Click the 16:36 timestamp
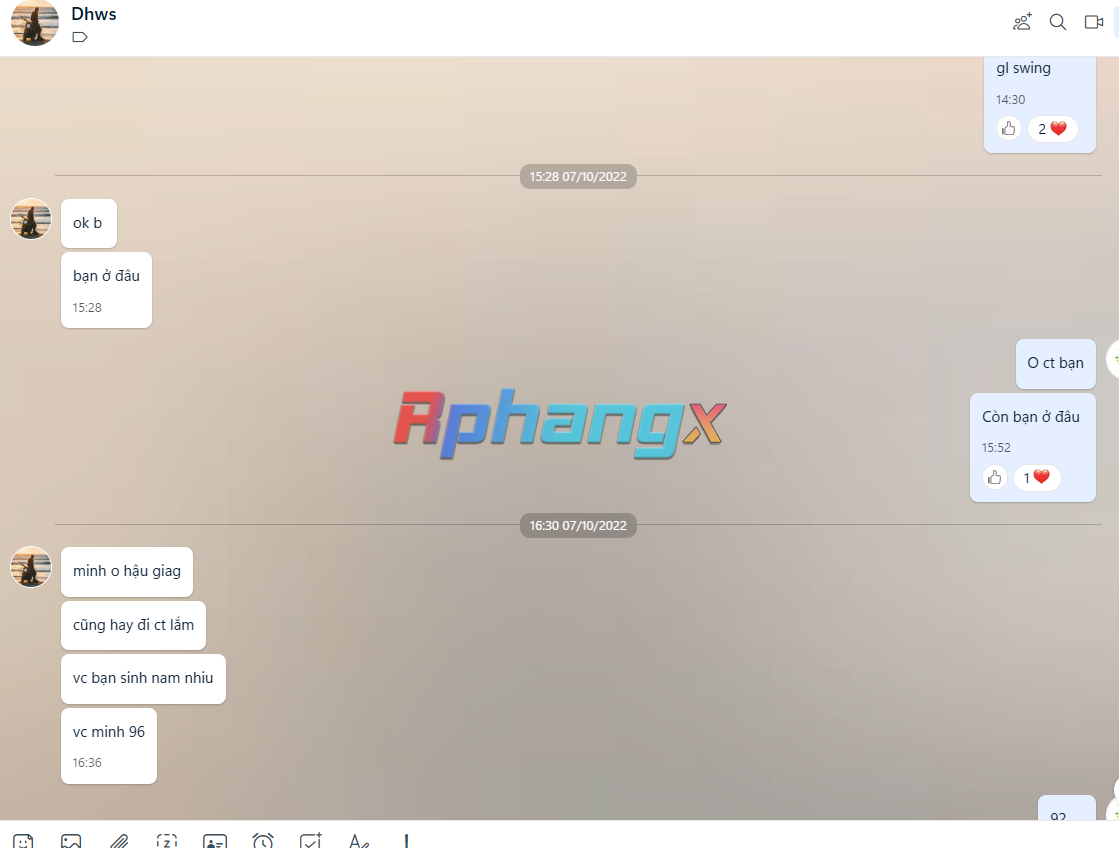Viewport: 1119px width, 848px height. (87, 763)
